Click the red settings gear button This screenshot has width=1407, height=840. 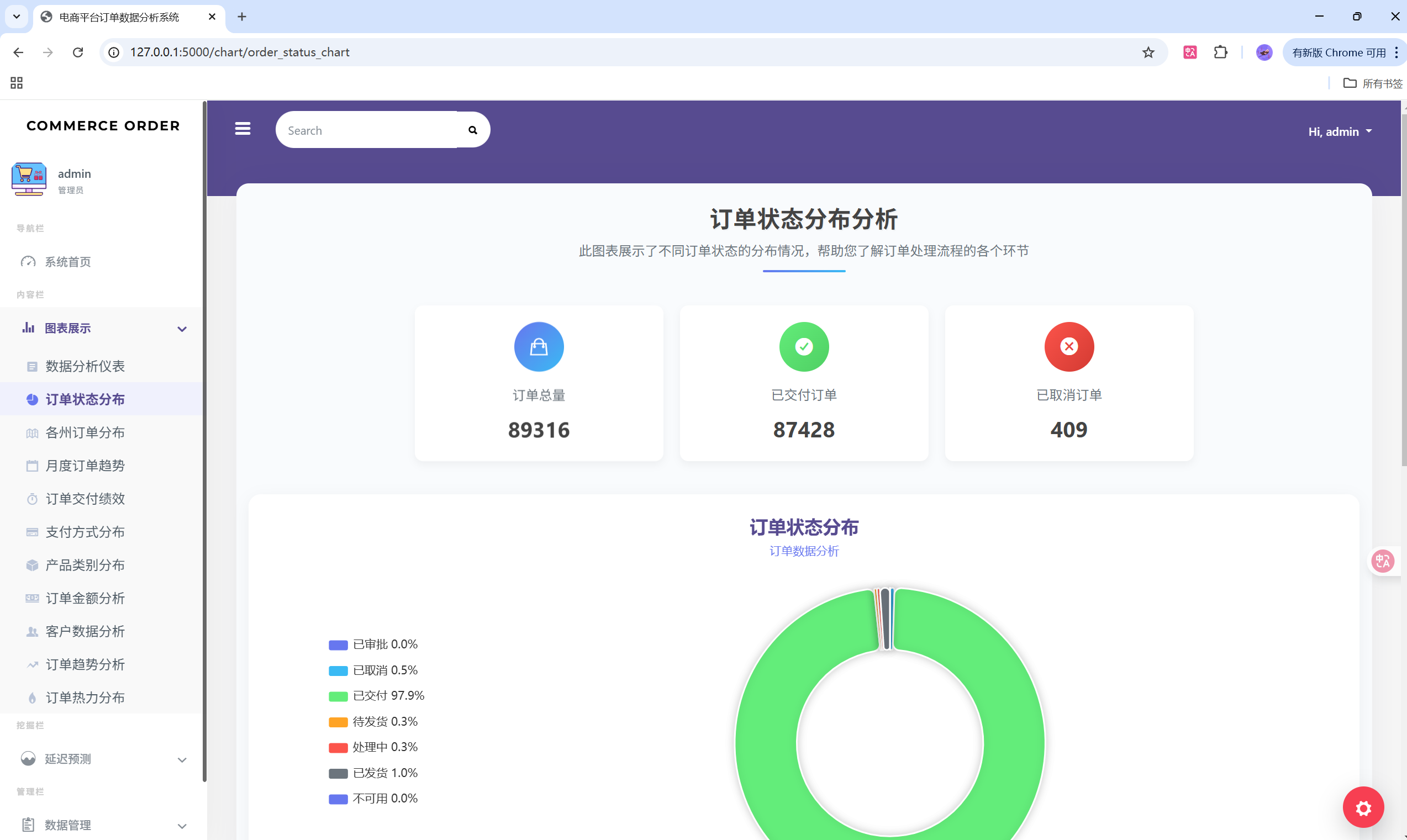click(1362, 807)
